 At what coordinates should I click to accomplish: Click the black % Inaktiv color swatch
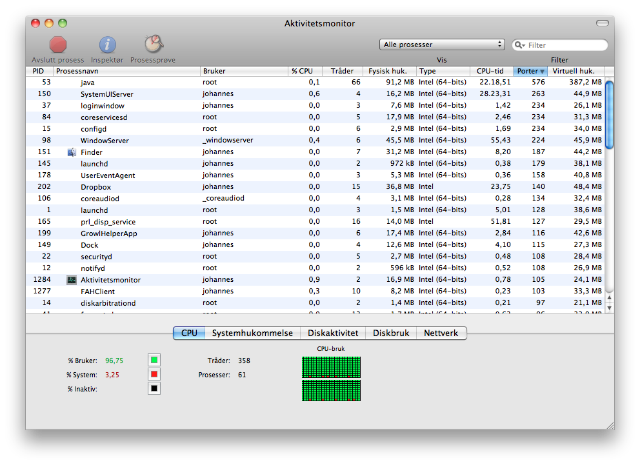(x=154, y=389)
